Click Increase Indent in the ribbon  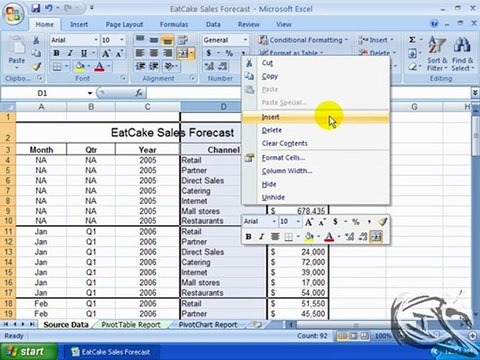(154, 67)
